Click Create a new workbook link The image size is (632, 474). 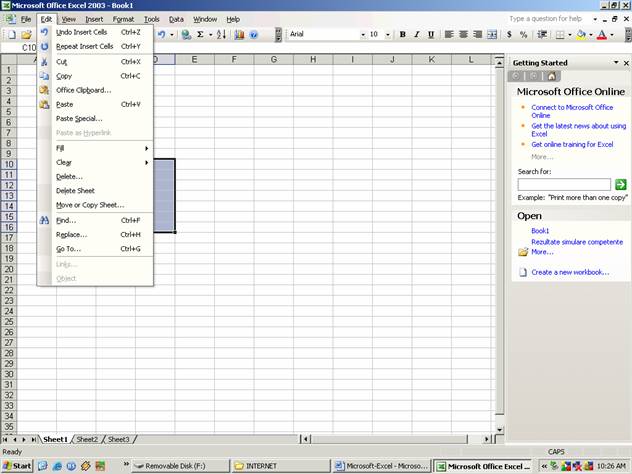point(570,272)
